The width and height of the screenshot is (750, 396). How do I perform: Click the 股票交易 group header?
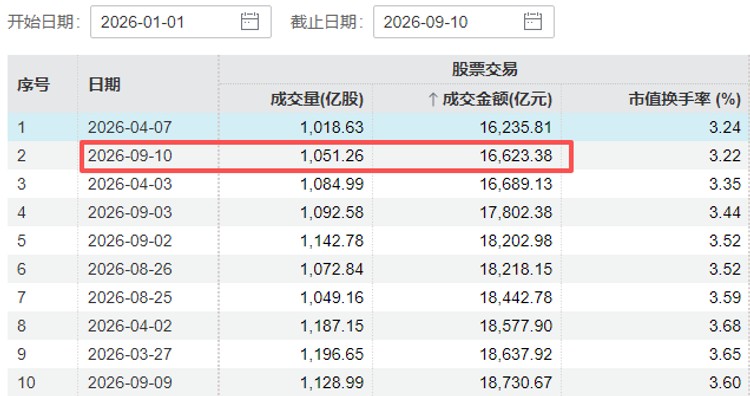[485, 69]
